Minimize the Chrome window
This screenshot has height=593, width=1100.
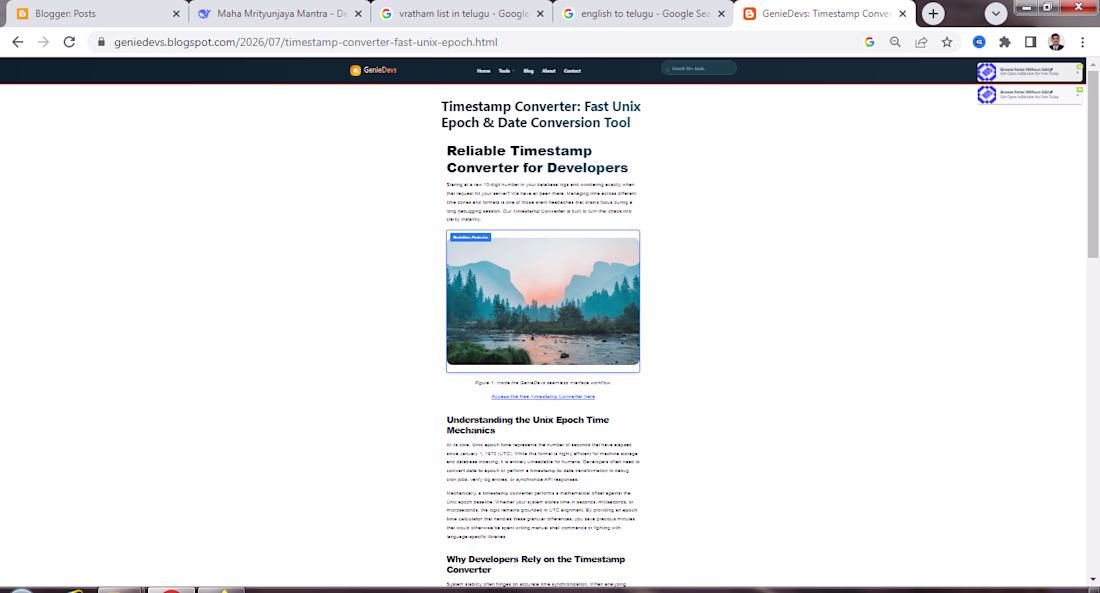click(x=1027, y=7)
